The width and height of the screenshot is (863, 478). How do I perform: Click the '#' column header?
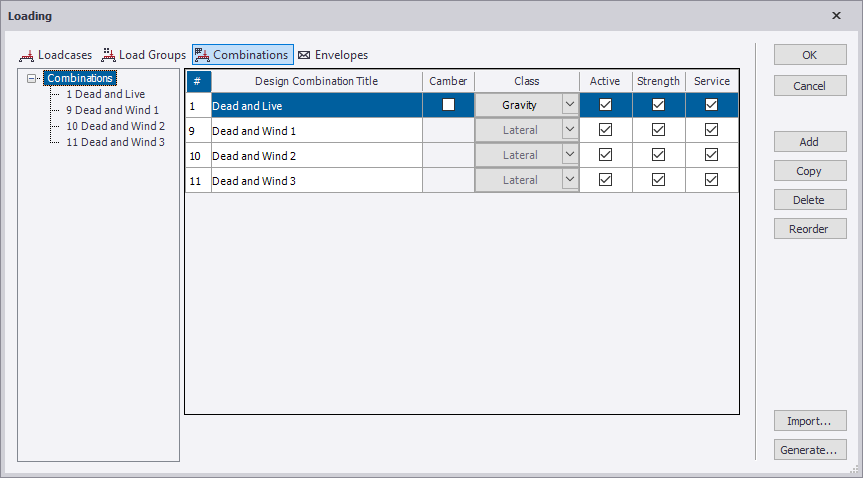[x=198, y=81]
